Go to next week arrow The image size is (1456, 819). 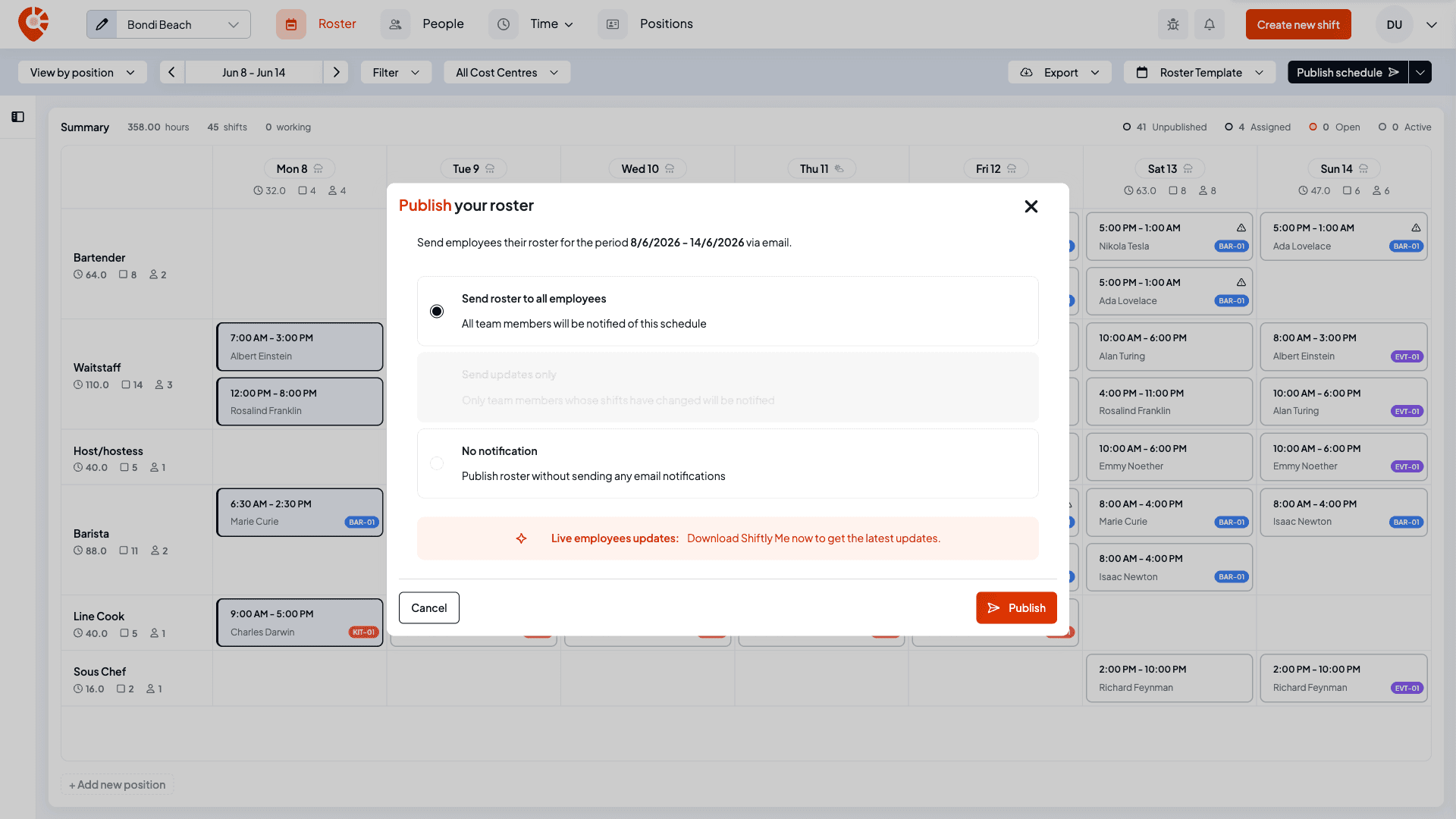click(x=336, y=72)
